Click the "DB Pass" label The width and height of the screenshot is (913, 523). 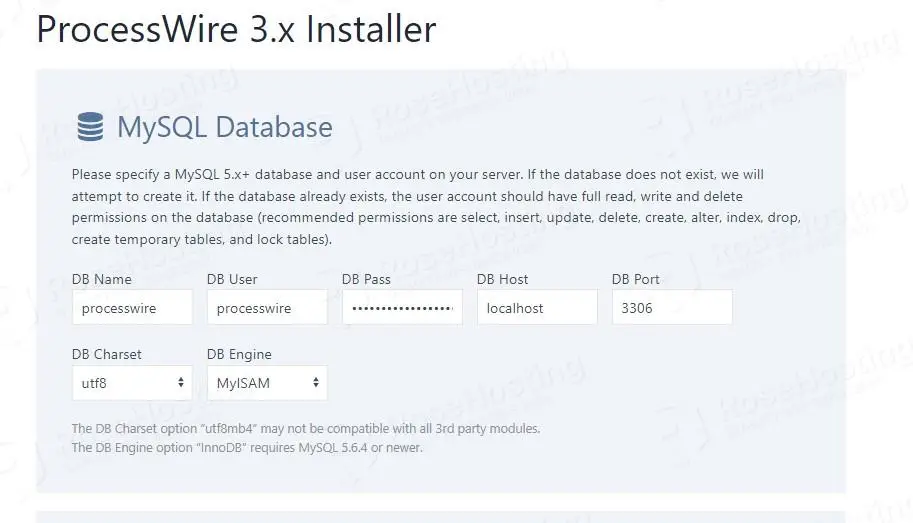[x=366, y=279]
